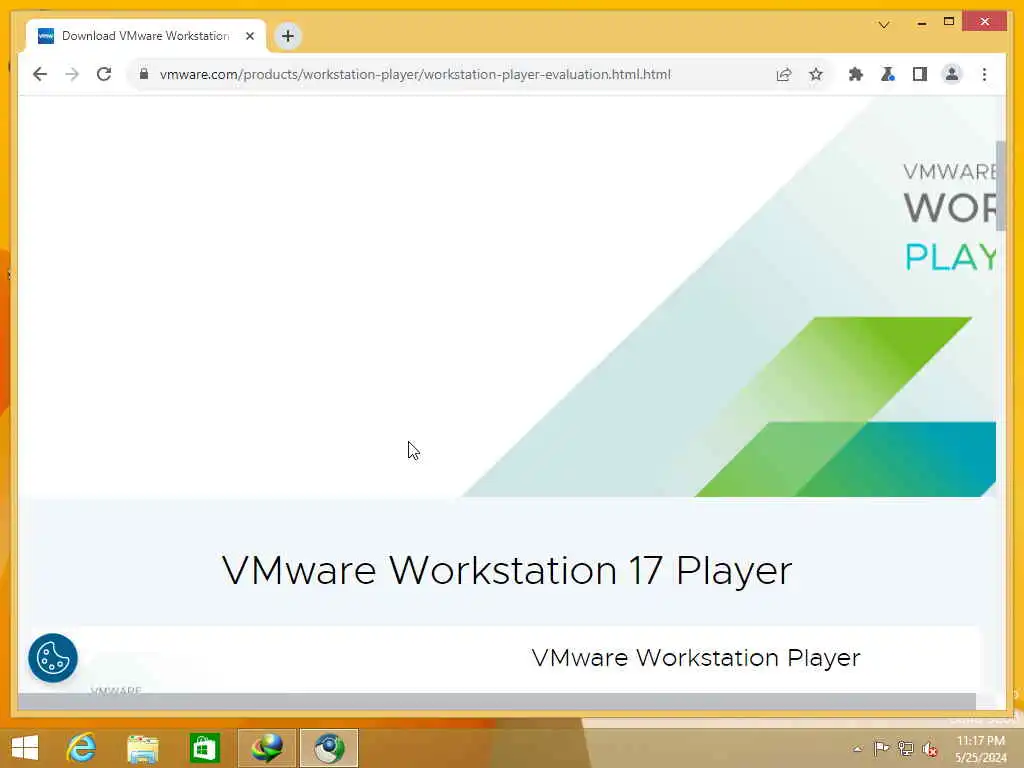Close the Download VMware Workstation tab
This screenshot has height=768, width=1024.
coord(249,36)
